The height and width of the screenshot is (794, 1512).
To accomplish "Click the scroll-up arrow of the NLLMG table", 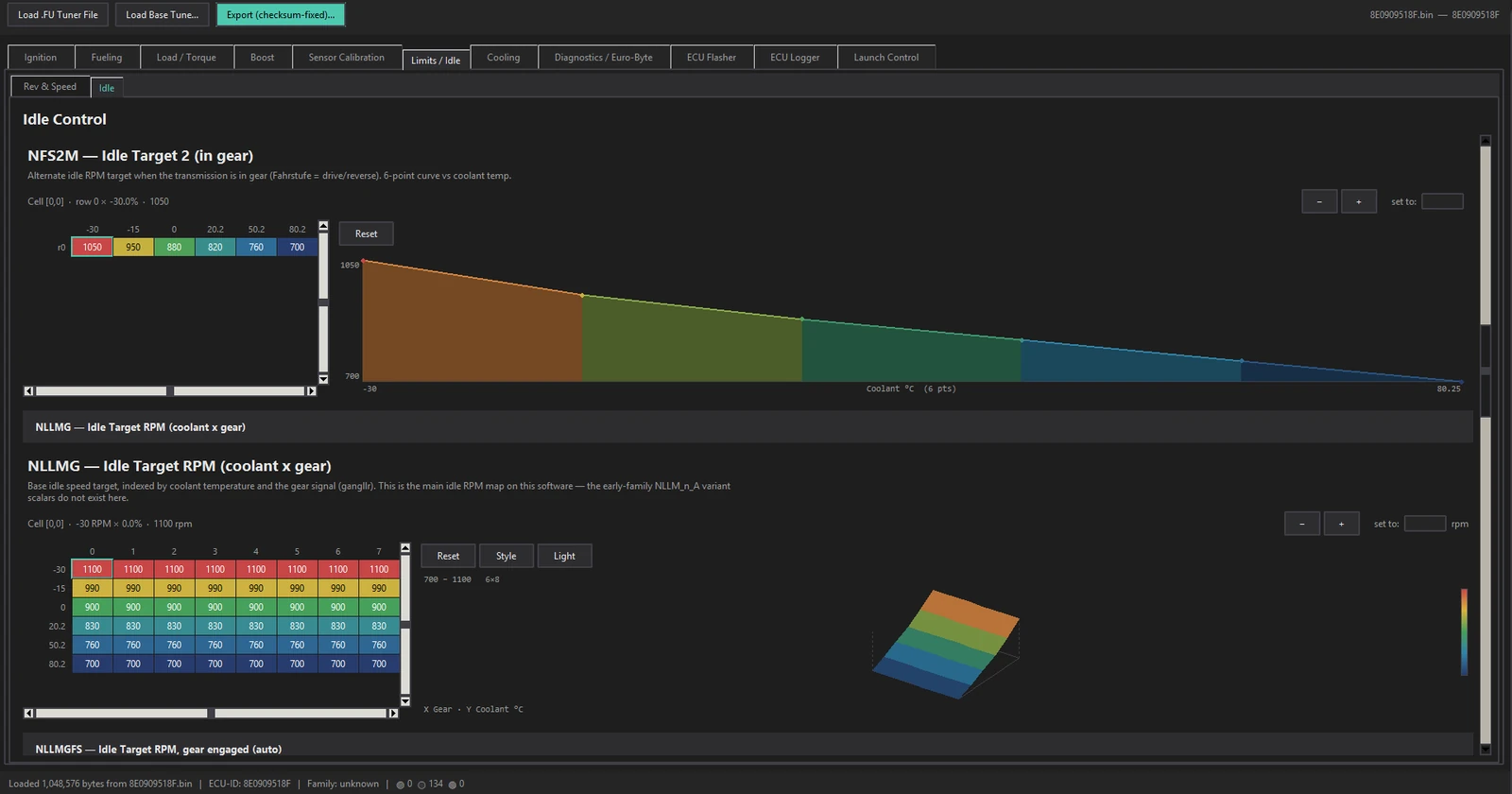I will [x=405, y=548].
